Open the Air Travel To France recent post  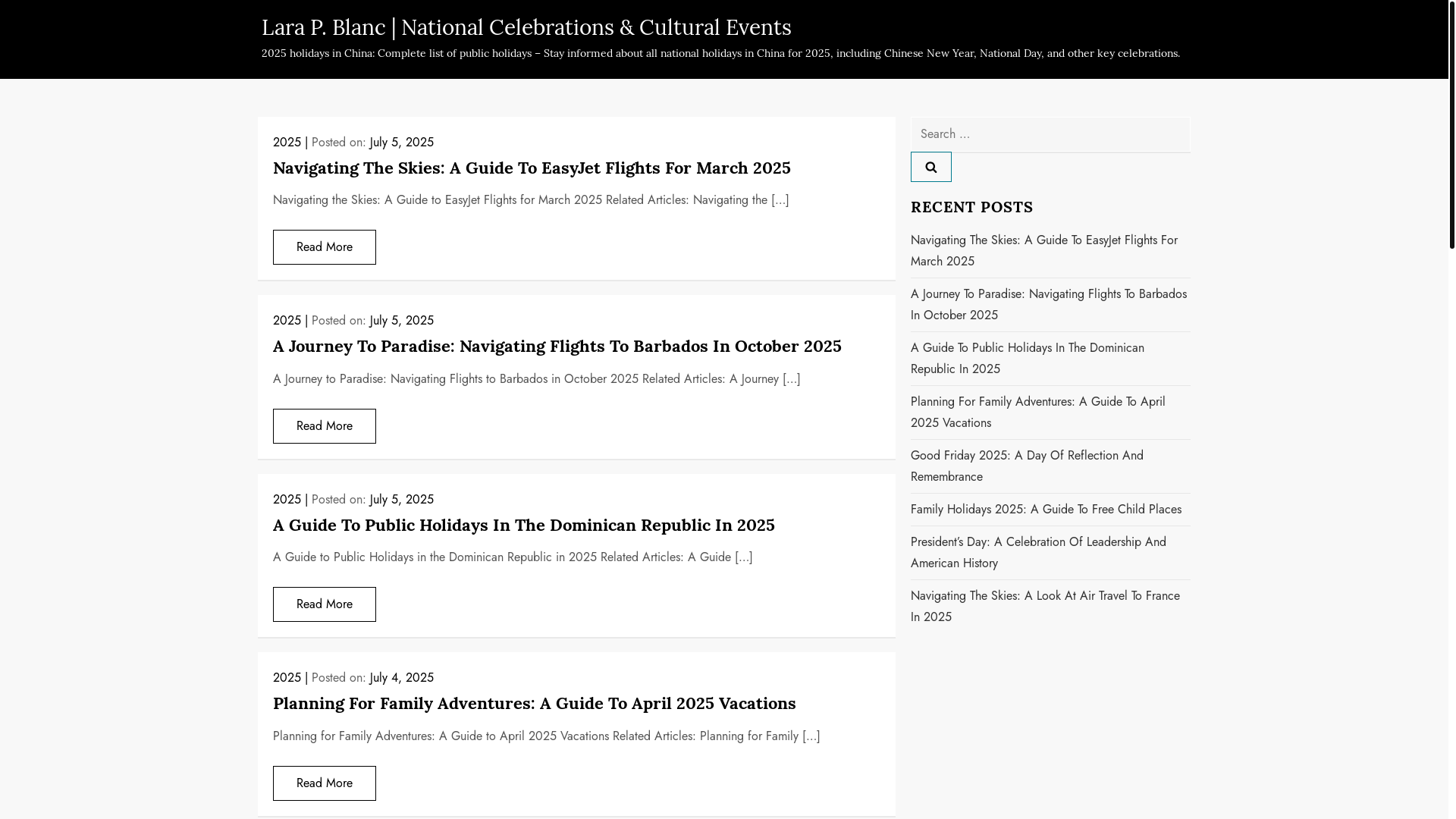(1044, 606)
